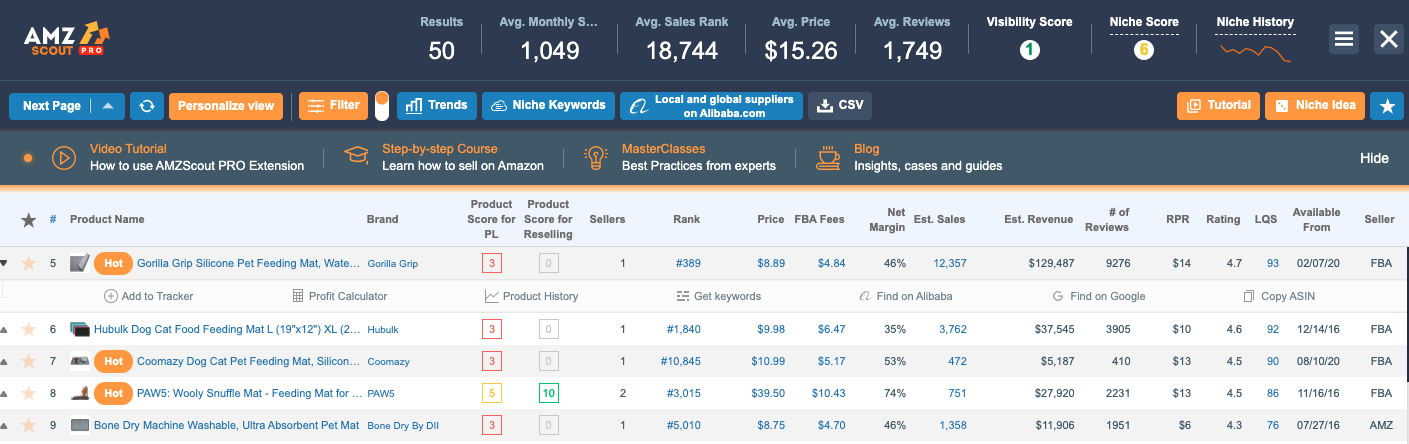Play the Video Tutorial icon

pyautogui.click(x=63, y=158)
